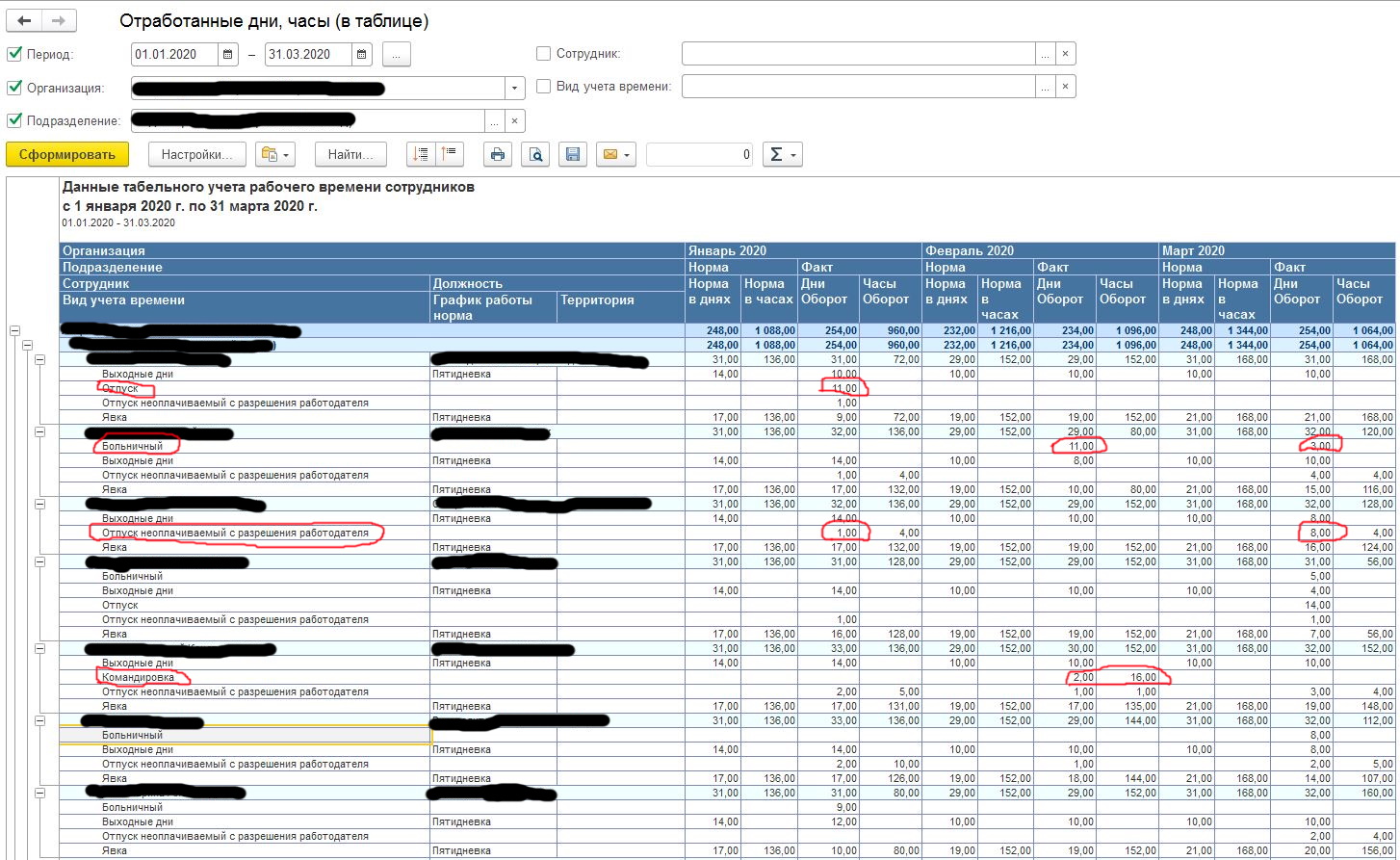Click the 124,00 value cell
Image resolution: width=1400 pixels, height=860 pixels.
(x=1364, y=547)
